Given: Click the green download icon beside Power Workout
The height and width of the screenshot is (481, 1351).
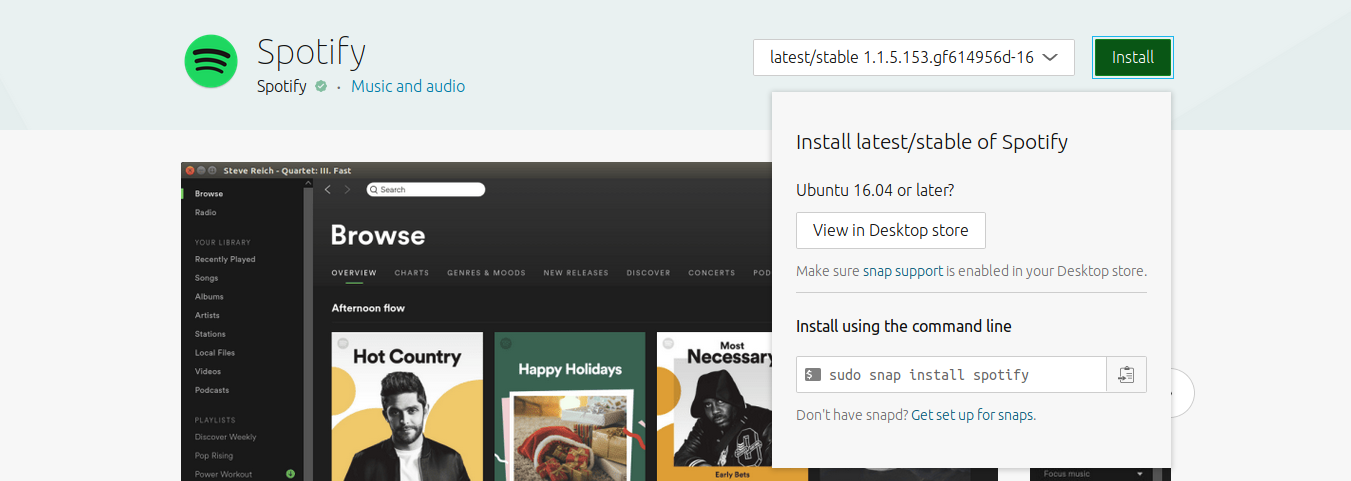Looking at the screenshot, I should pyautogui.click(x=290, y=474).
